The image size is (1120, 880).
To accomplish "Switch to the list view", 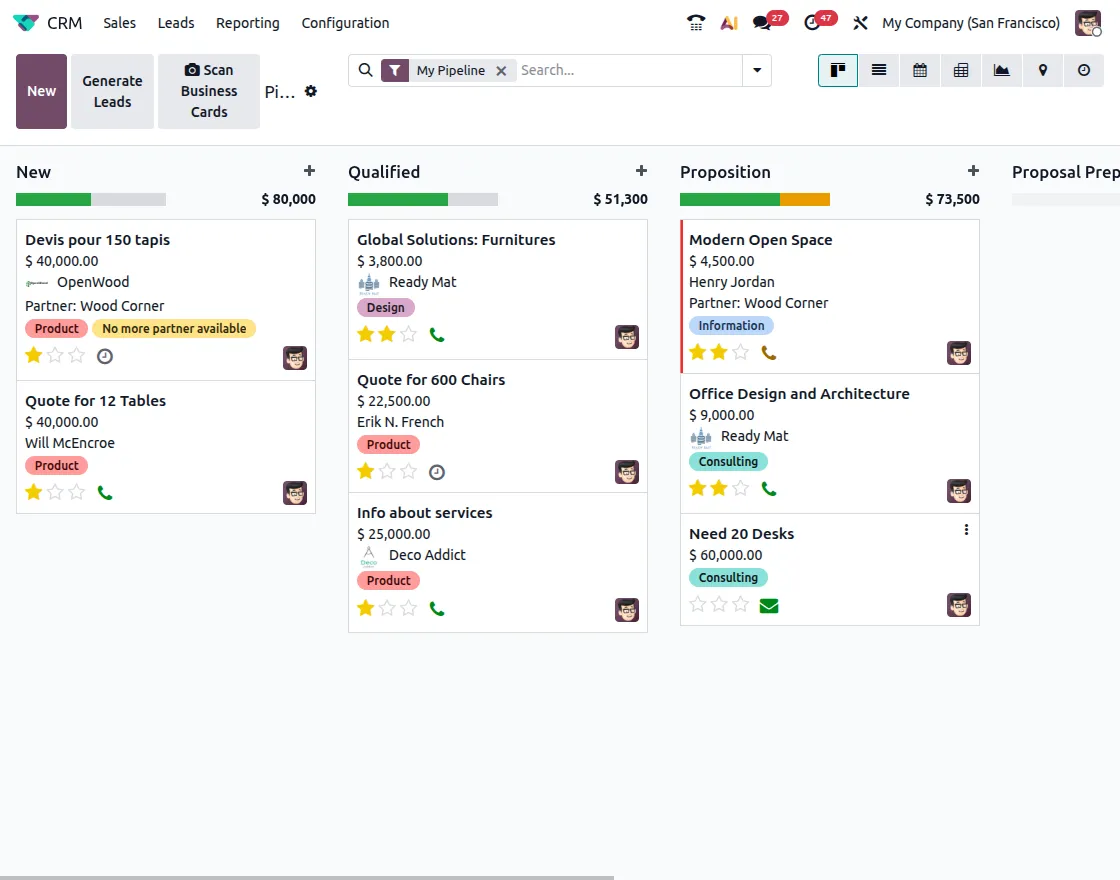I will (879, 70).
